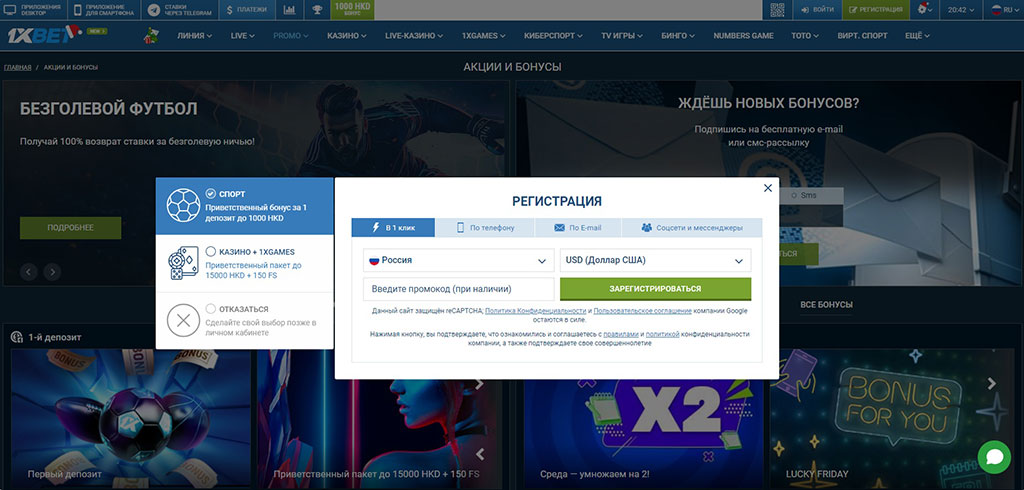The image size is (1024, 490).
Task: Close the registration dialog with the X
Action: coord(768,188)
